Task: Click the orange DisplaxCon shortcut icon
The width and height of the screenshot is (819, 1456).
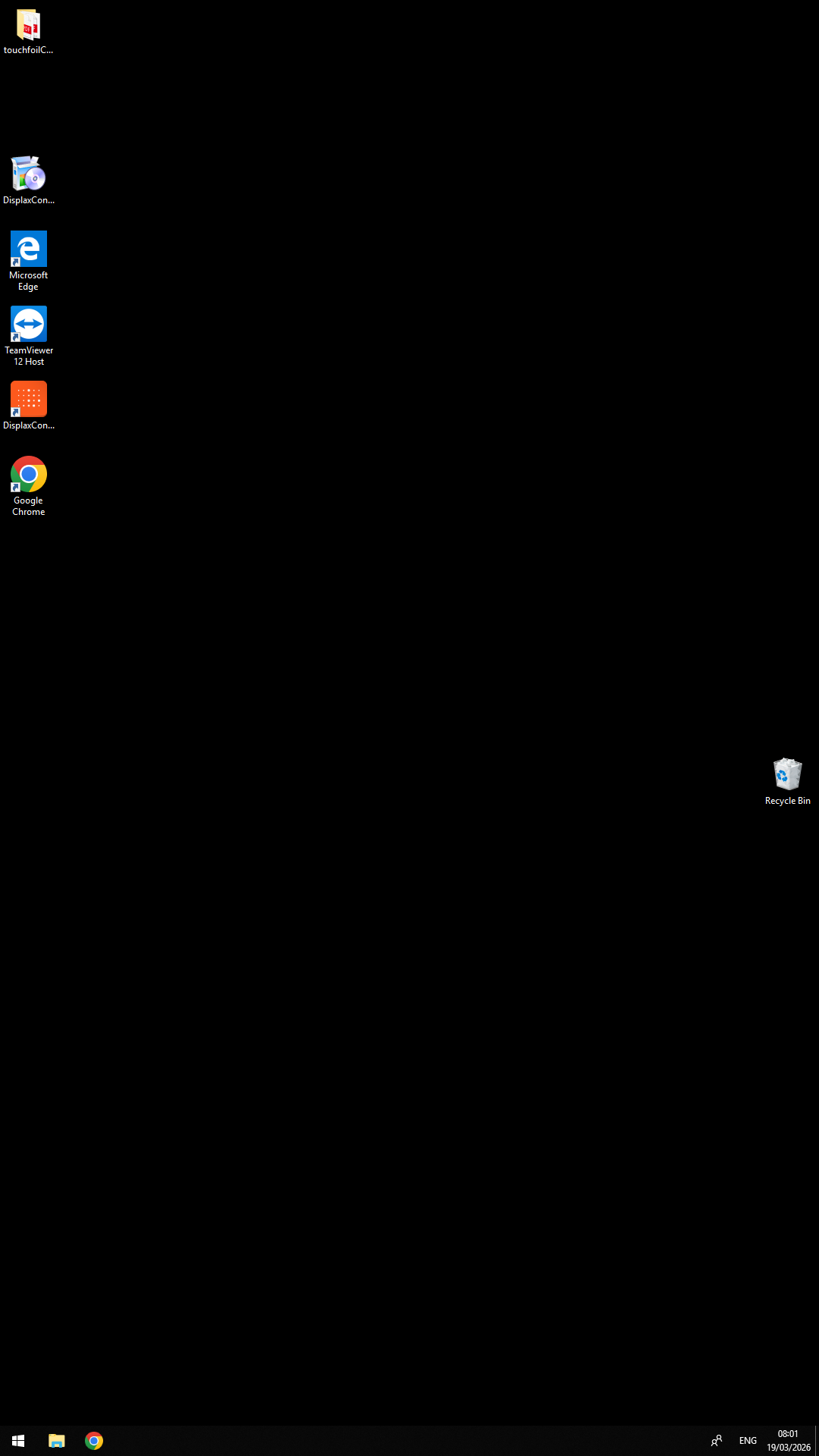Action: (x=28, y=399)
